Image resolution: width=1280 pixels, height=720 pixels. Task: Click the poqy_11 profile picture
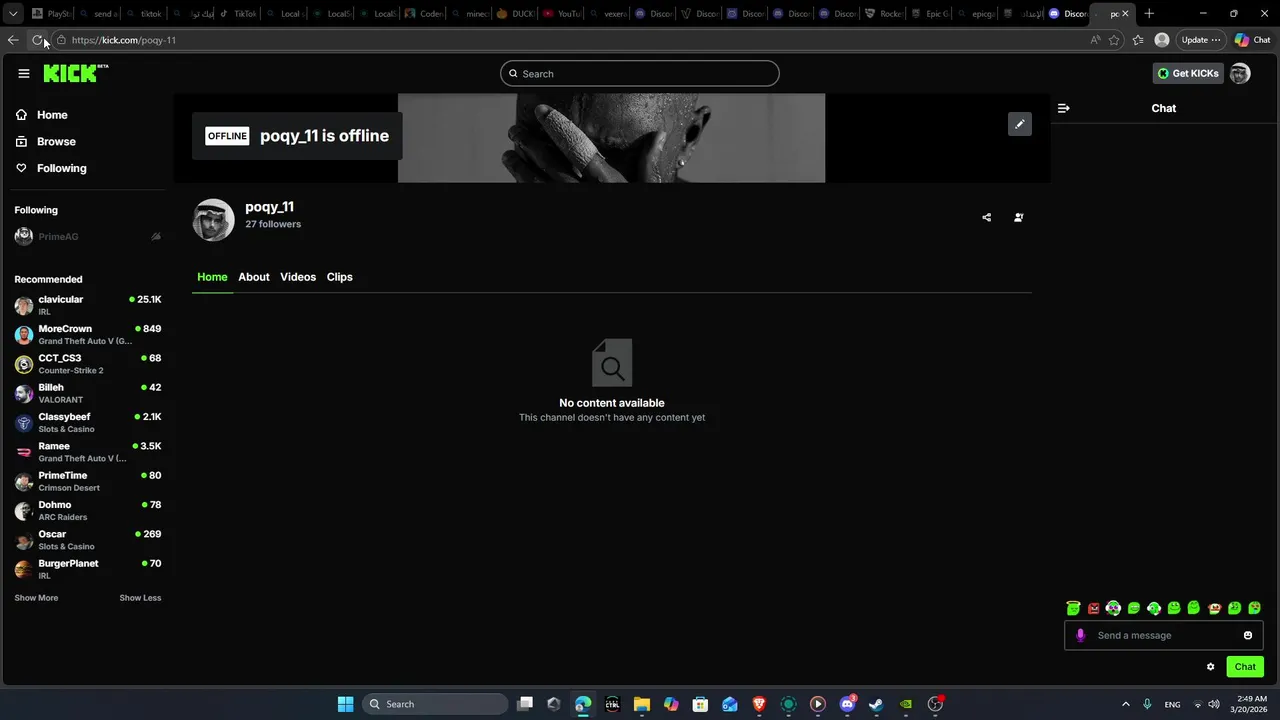[213, 220]
